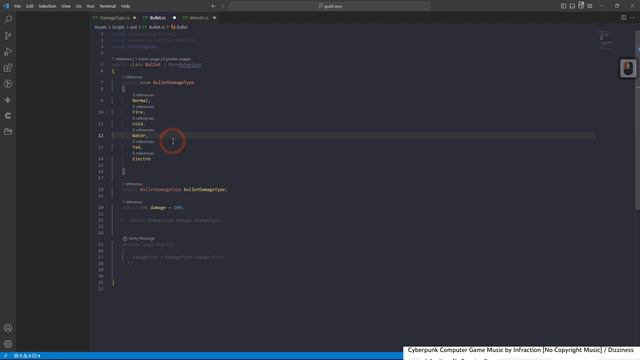Toggle bottom panel layout icon
The width and height of the screenshot is (640, 360).
click(x=572, y=6)
